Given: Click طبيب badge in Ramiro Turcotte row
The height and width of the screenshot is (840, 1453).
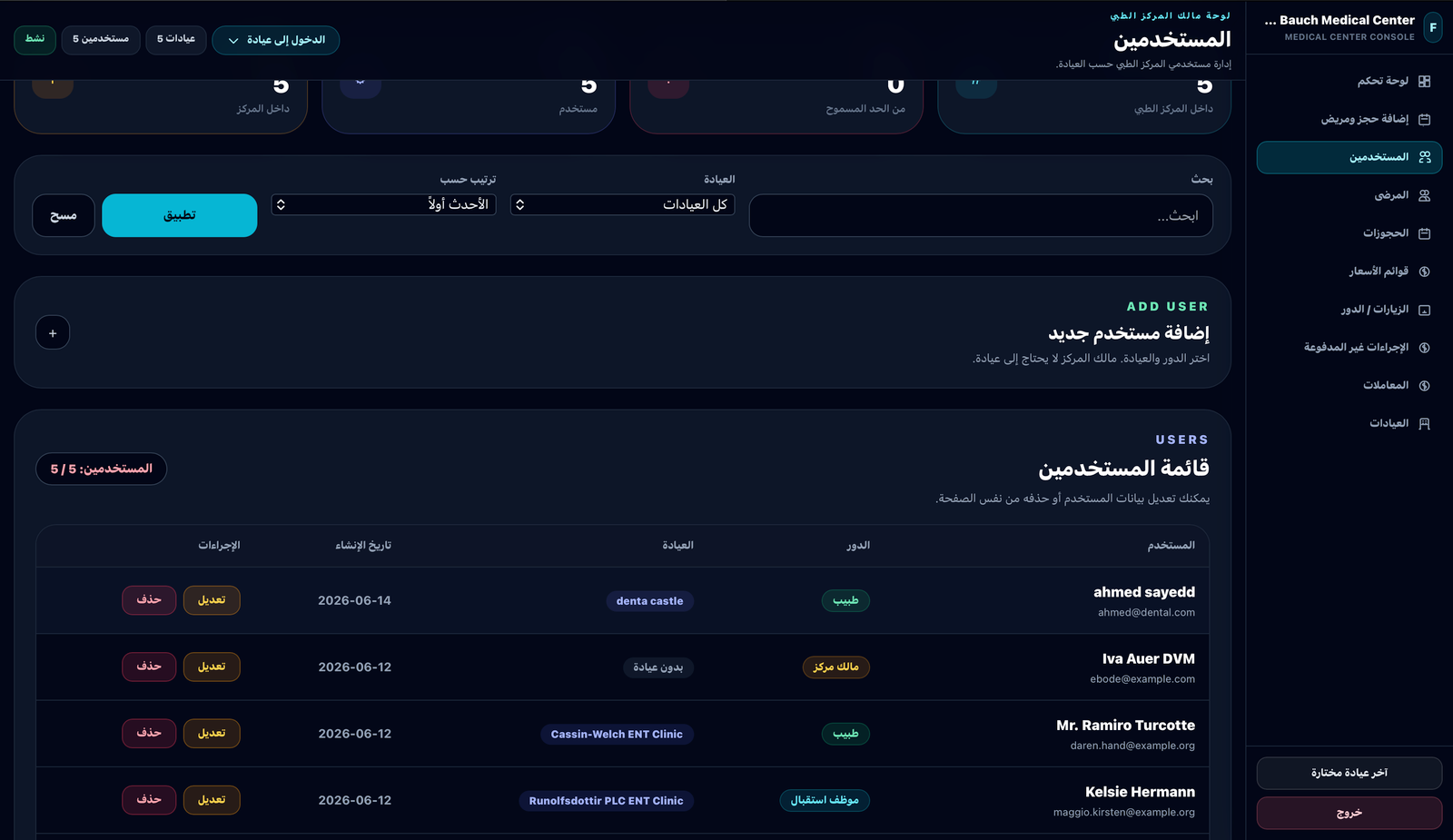Looking at the screenshot, I should [845, 735].
